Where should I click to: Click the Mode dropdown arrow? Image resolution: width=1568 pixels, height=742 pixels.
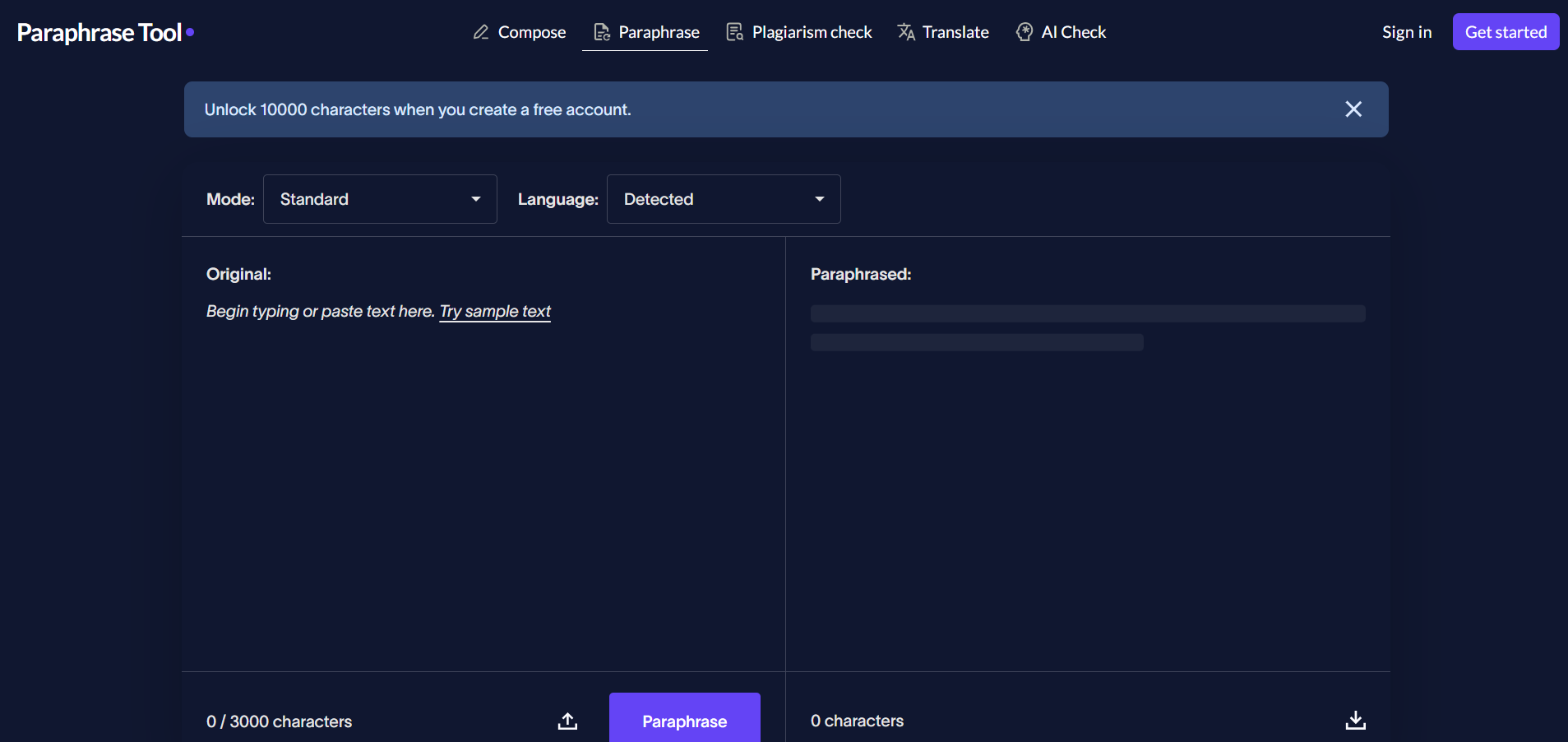476,199
